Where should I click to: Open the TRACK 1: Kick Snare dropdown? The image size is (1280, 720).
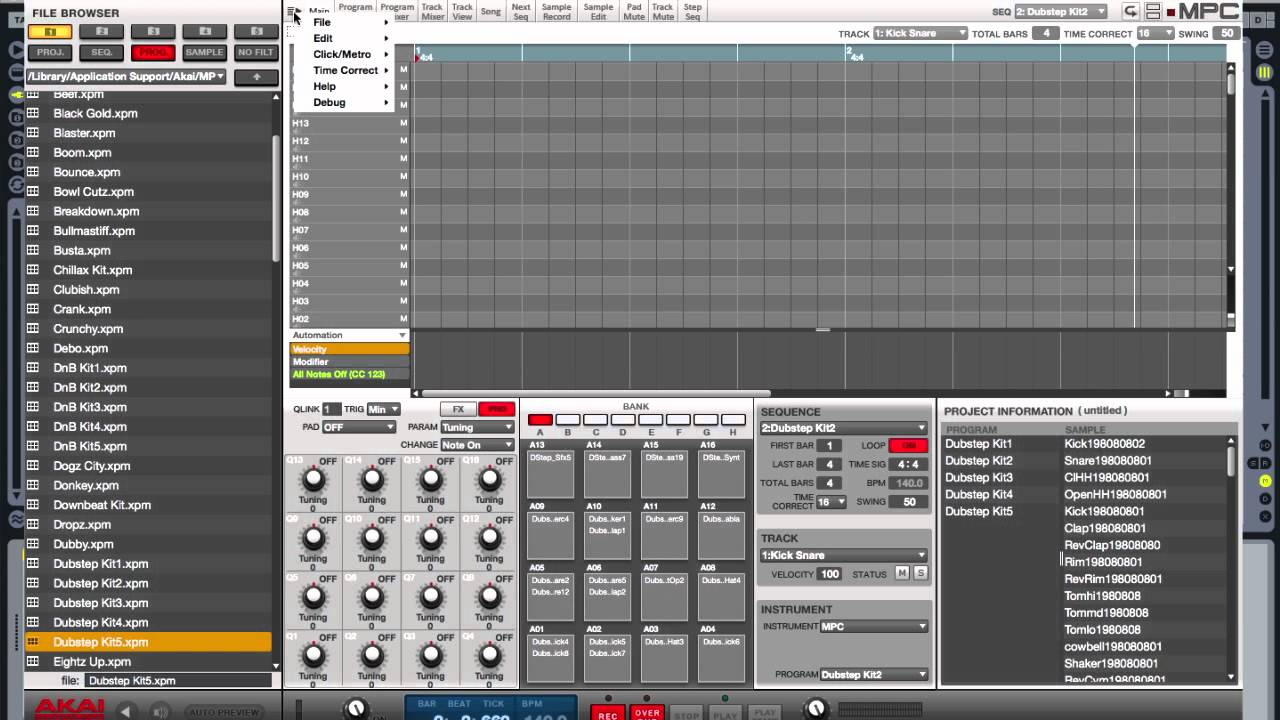click(x=920, y=33)
